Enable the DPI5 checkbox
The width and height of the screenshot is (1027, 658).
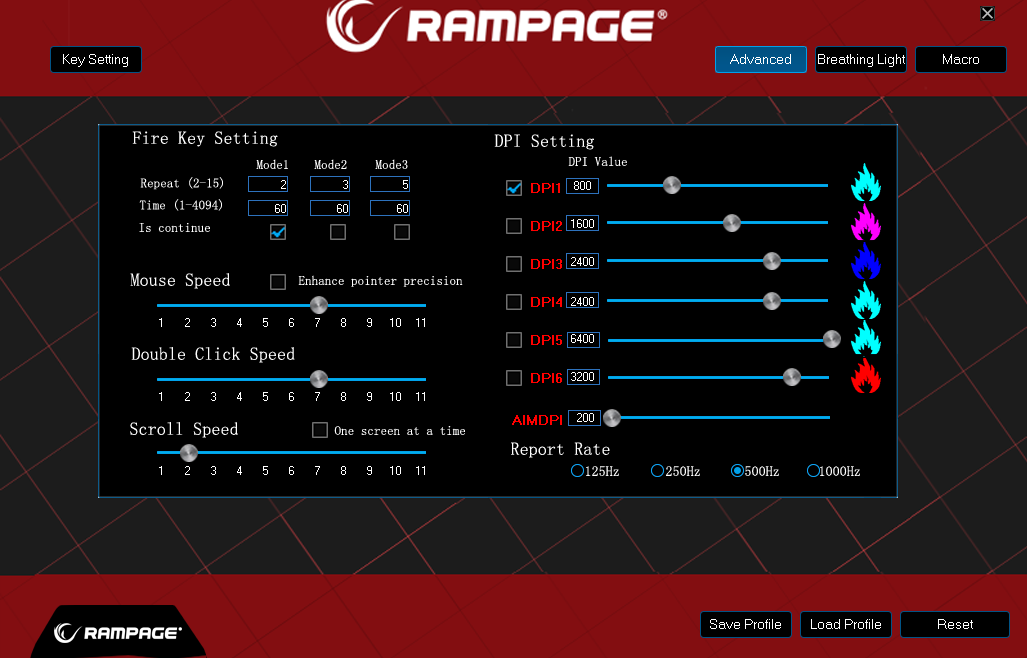pyautogui.click(x=514, y=340)
